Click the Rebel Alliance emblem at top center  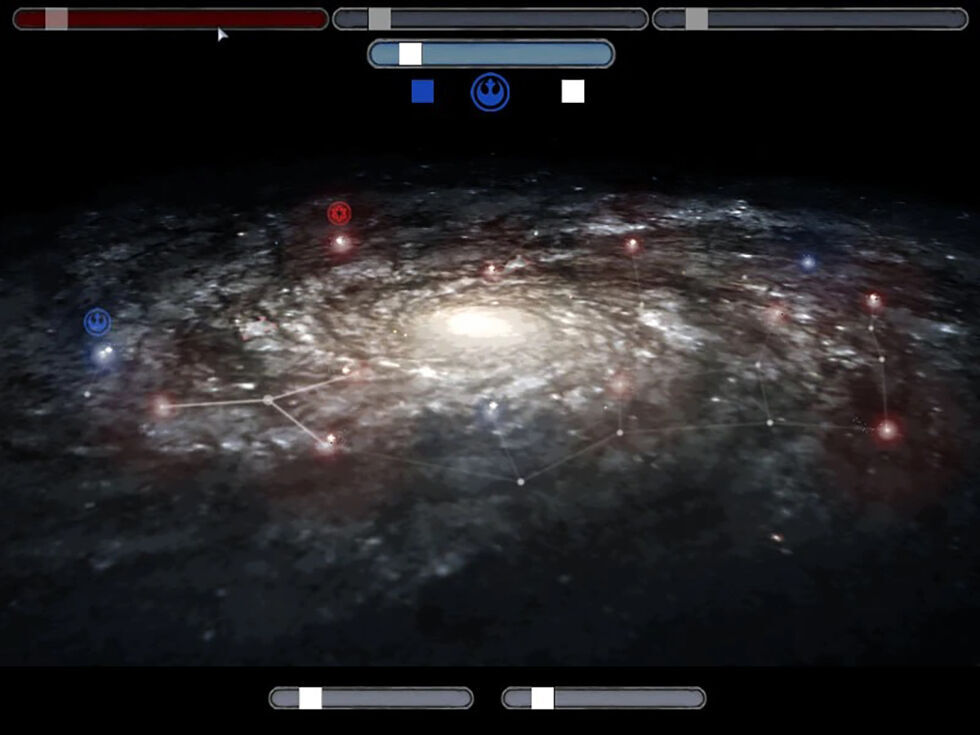490,92
